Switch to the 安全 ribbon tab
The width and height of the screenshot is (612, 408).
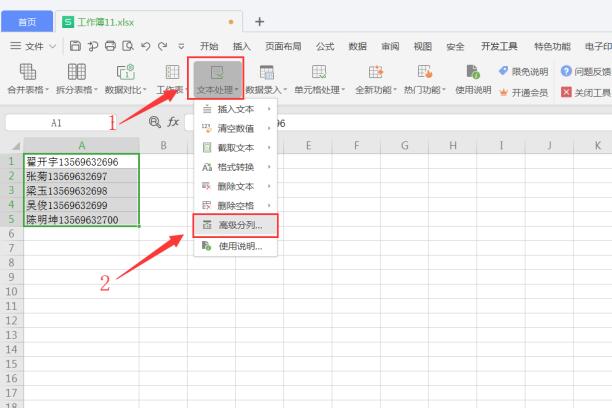pos(455,46)
